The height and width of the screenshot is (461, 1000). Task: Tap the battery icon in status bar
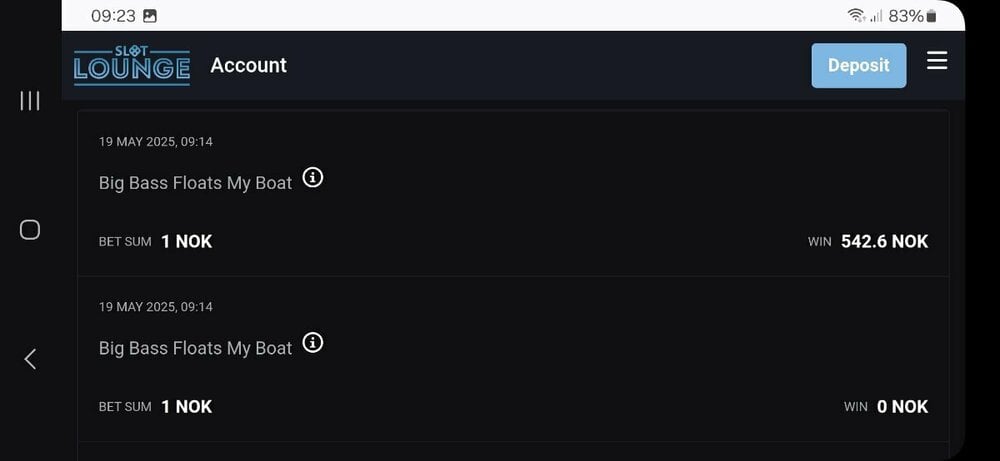(x=931, y=16)
